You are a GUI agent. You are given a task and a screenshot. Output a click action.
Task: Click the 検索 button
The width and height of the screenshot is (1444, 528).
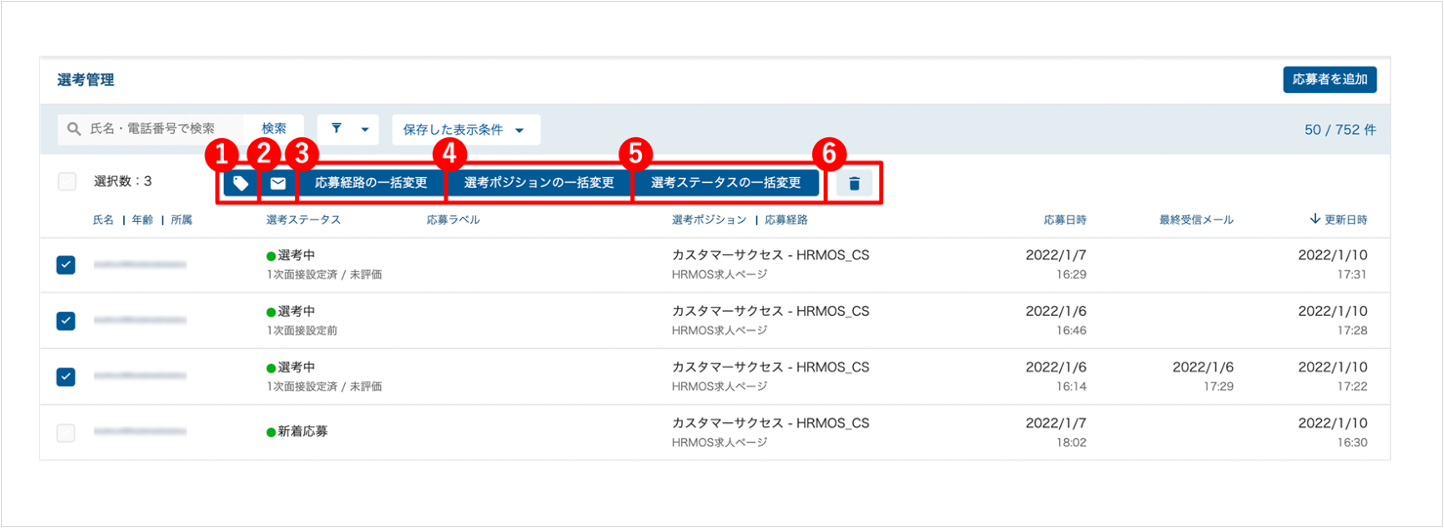(x=274, y=129)
